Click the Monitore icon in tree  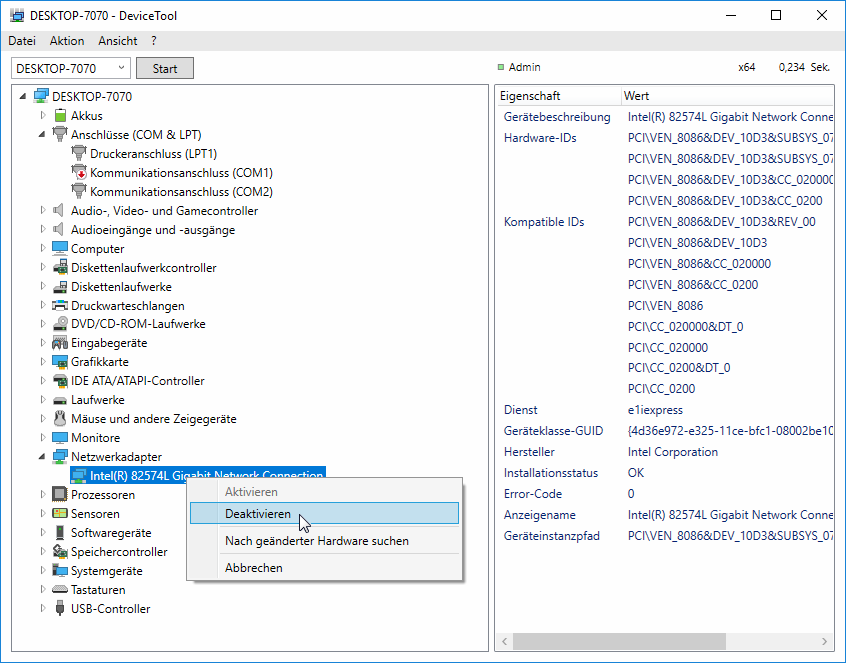tap(60, 438)
